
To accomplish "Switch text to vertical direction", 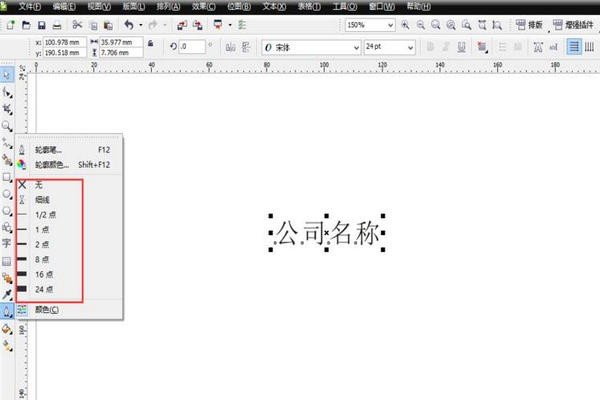I will point(591,46).
